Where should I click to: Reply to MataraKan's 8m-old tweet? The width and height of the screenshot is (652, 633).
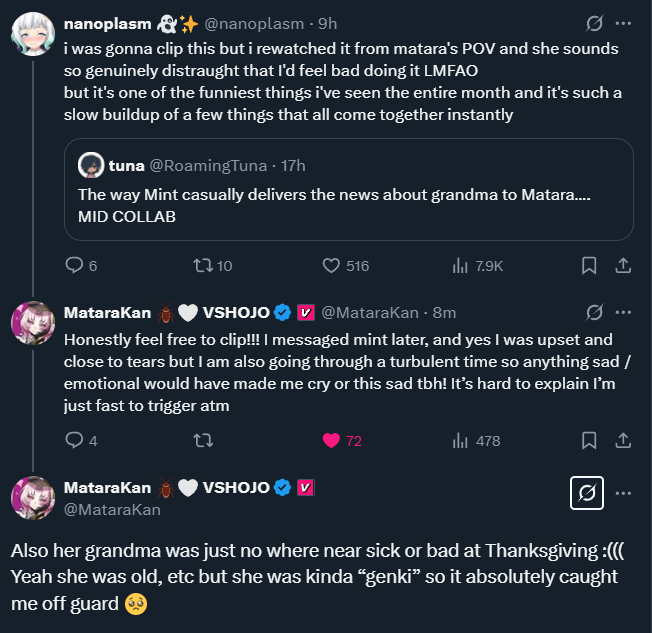[74, 440]
